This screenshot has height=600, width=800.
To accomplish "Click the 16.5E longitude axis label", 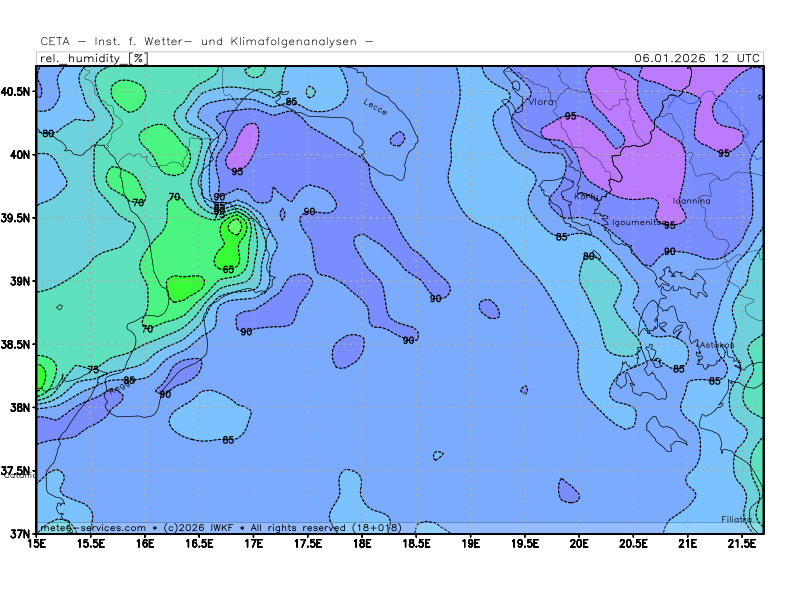I will (x=200, y=544).
